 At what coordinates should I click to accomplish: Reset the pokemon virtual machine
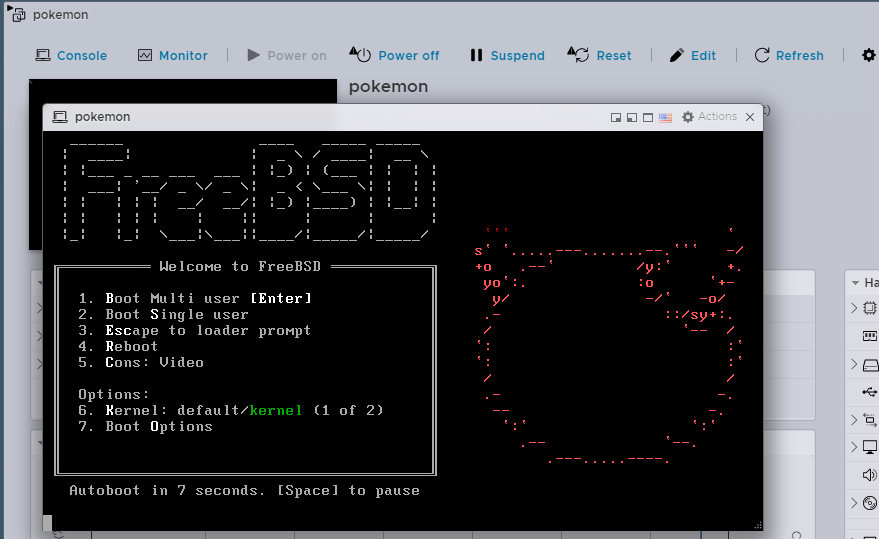599,55
